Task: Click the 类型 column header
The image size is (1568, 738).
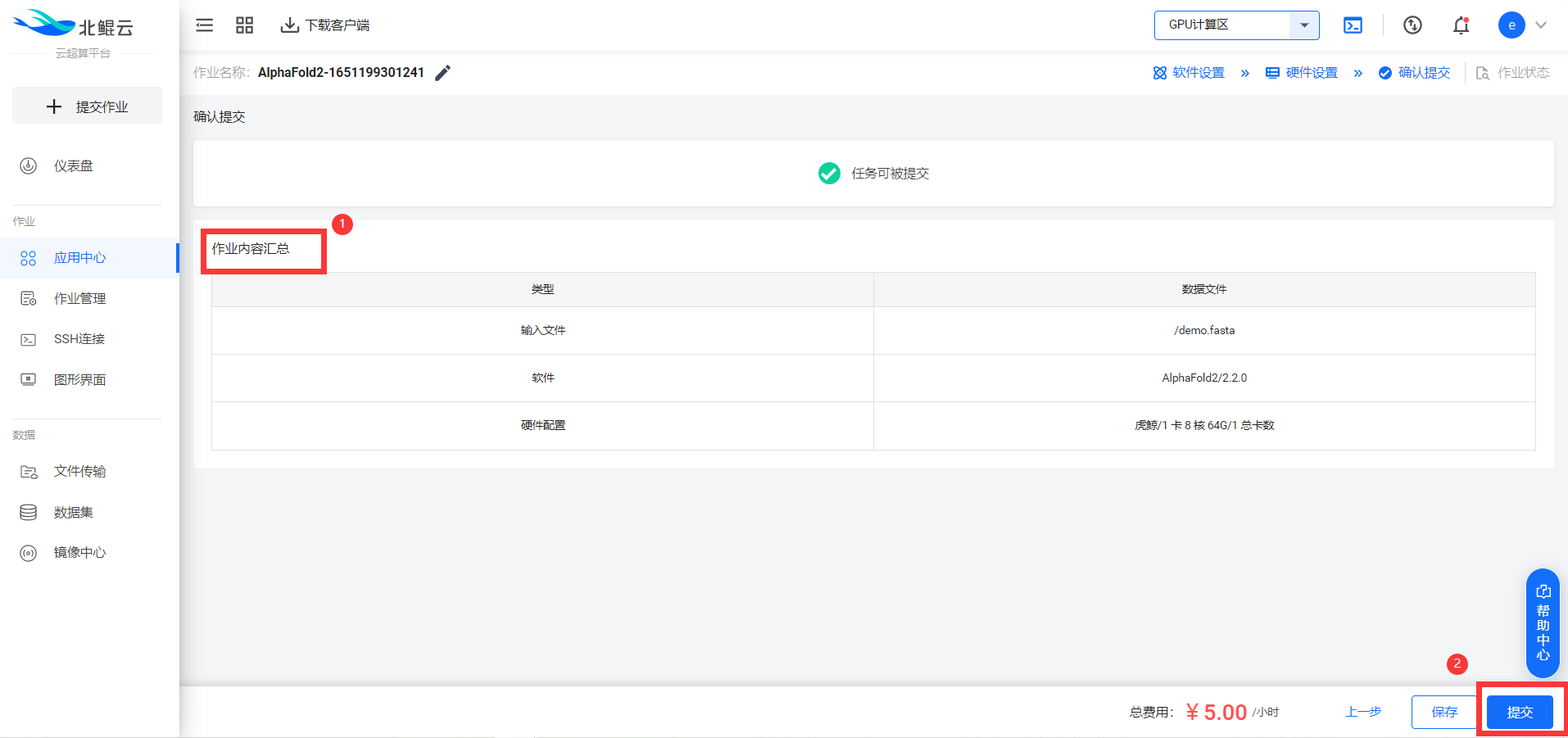Action: [x=542, y=290]
